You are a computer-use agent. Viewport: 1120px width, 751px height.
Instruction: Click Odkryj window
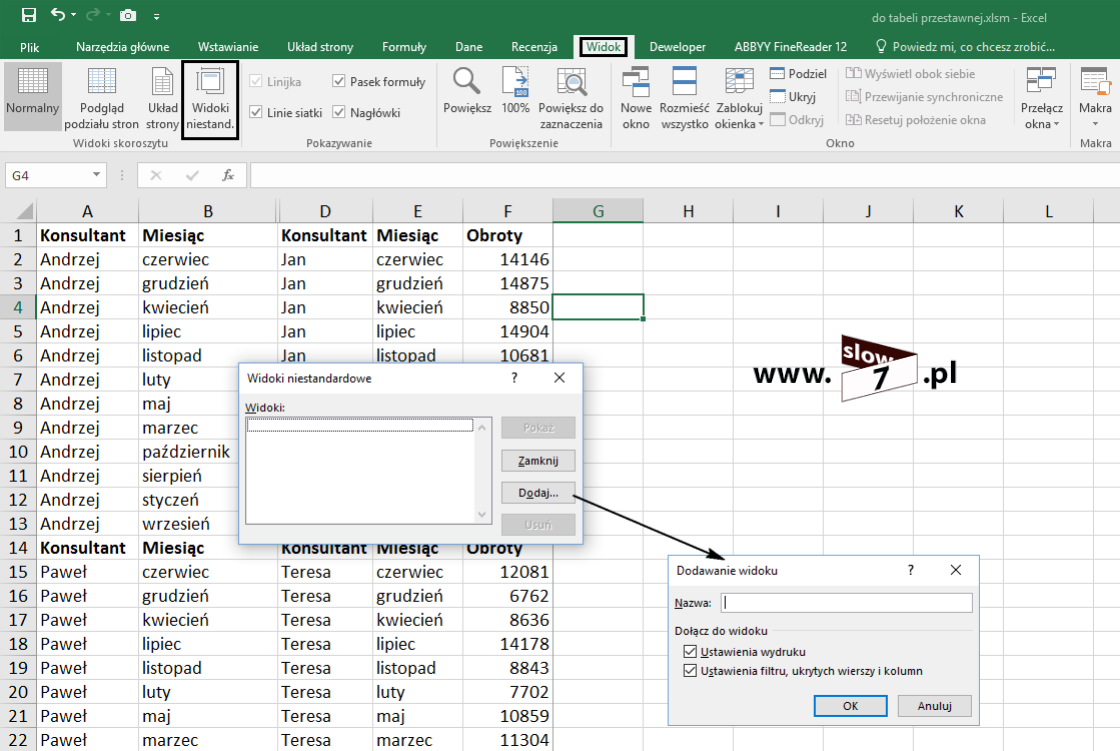(797, 119)
